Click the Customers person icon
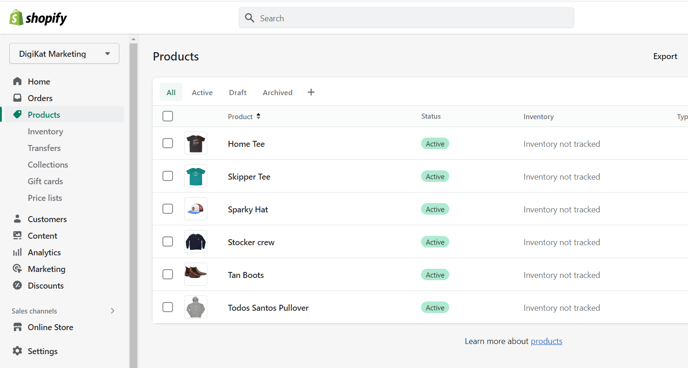Image resolution: width=688 pixels, height=368 pixels. tap(17, 219)
